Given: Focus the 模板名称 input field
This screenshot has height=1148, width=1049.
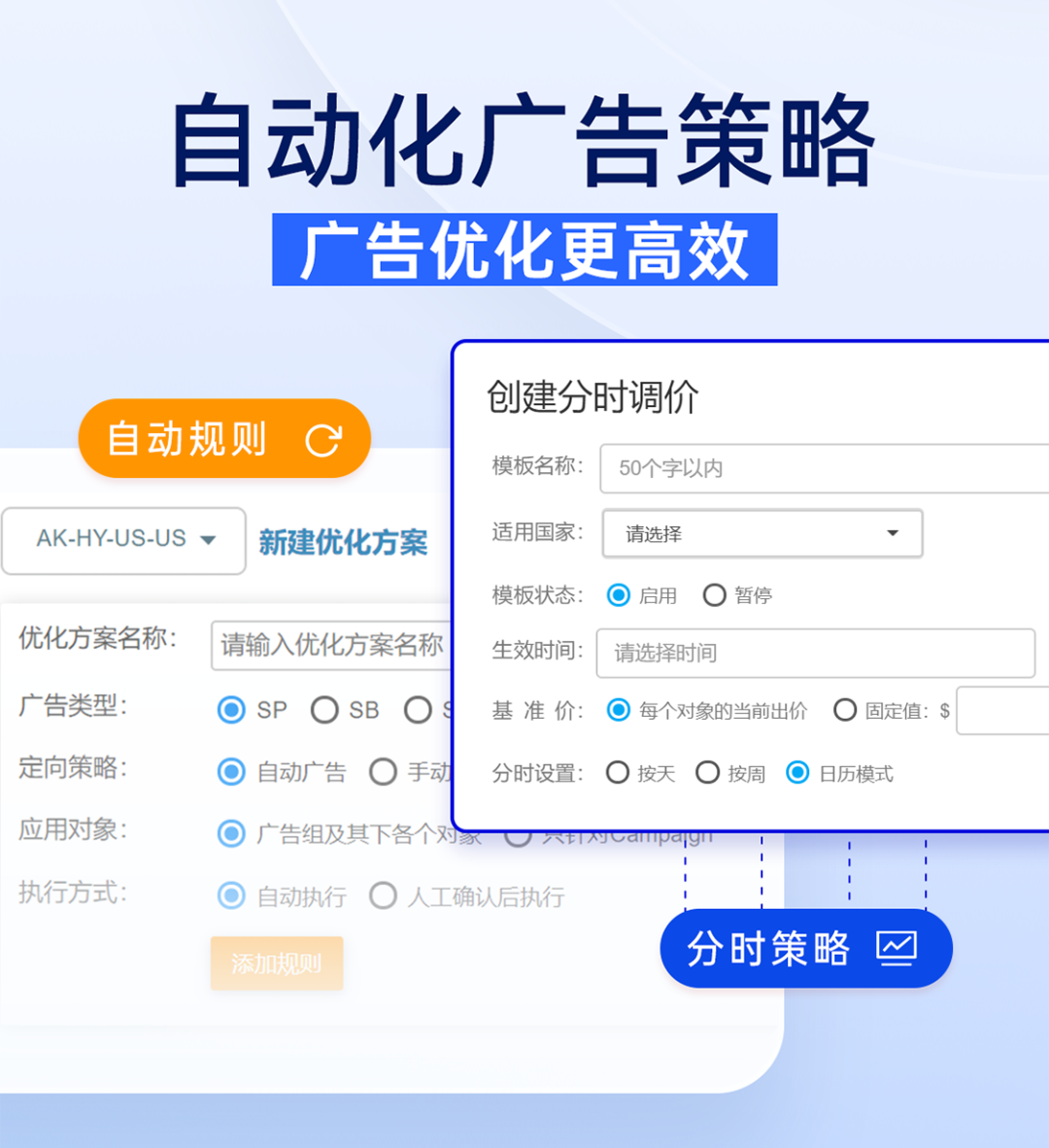Looking at the screenshot, I should [825, 468].
